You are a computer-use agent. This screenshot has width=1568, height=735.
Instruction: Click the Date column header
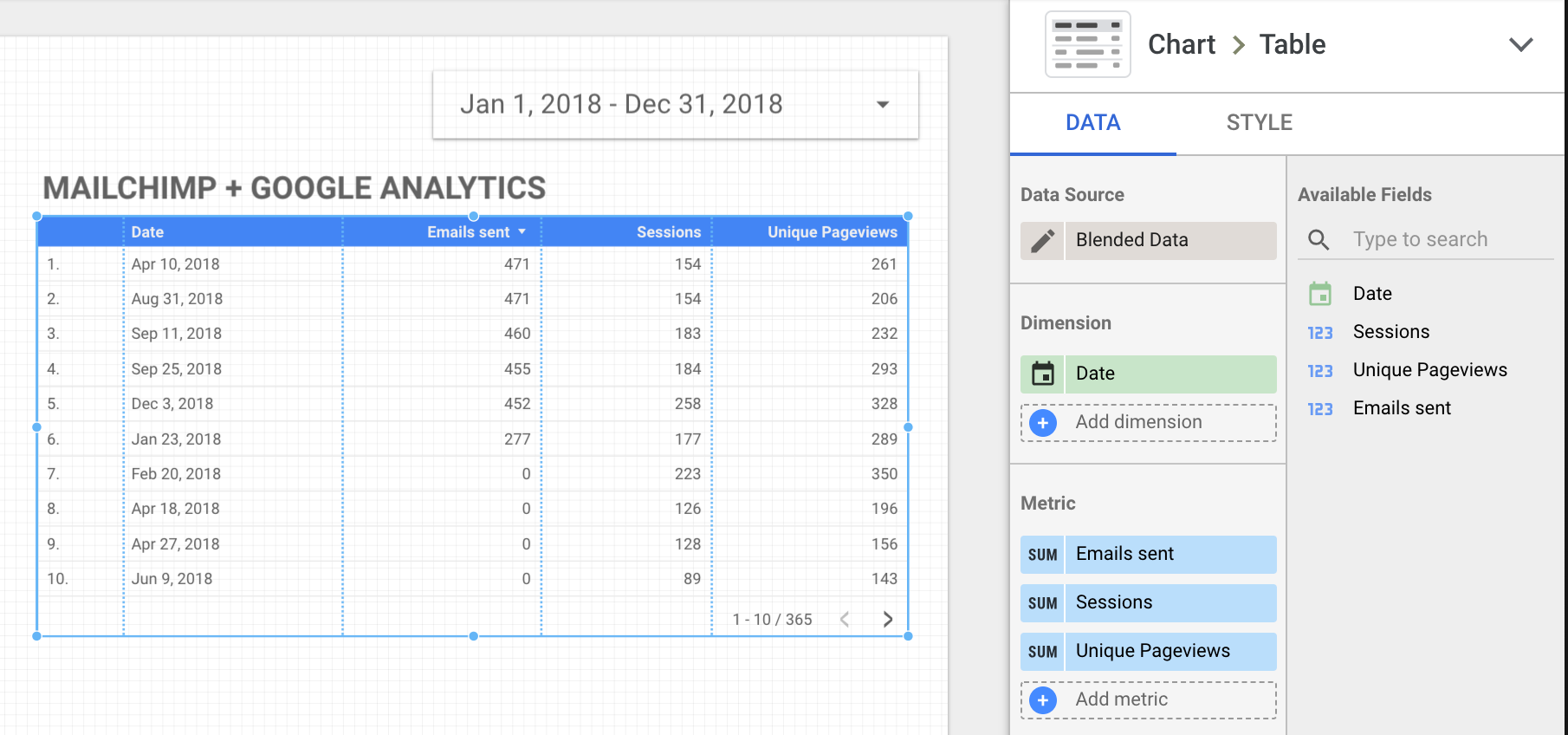147,232
